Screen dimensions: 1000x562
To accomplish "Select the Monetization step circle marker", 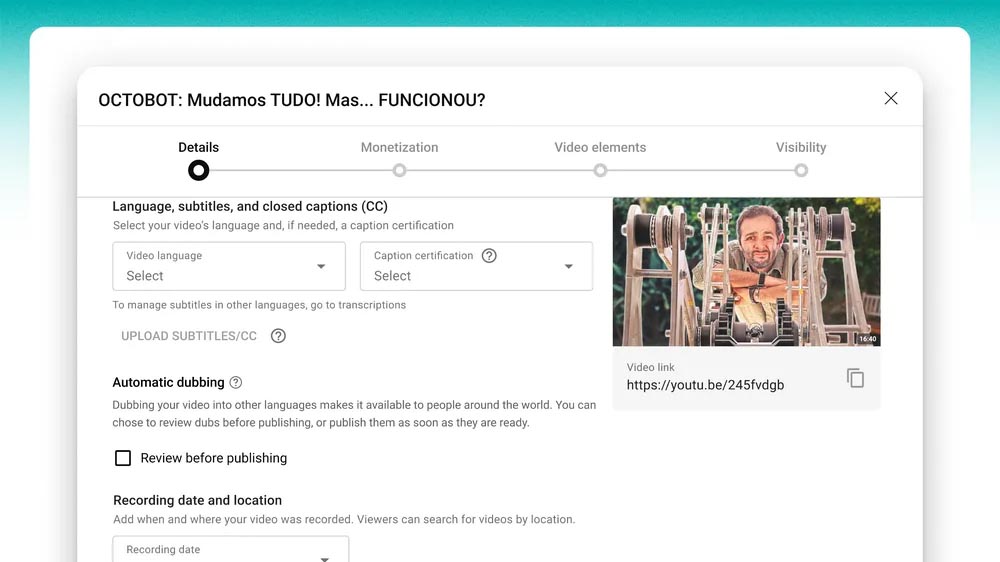I will [399, 170].
